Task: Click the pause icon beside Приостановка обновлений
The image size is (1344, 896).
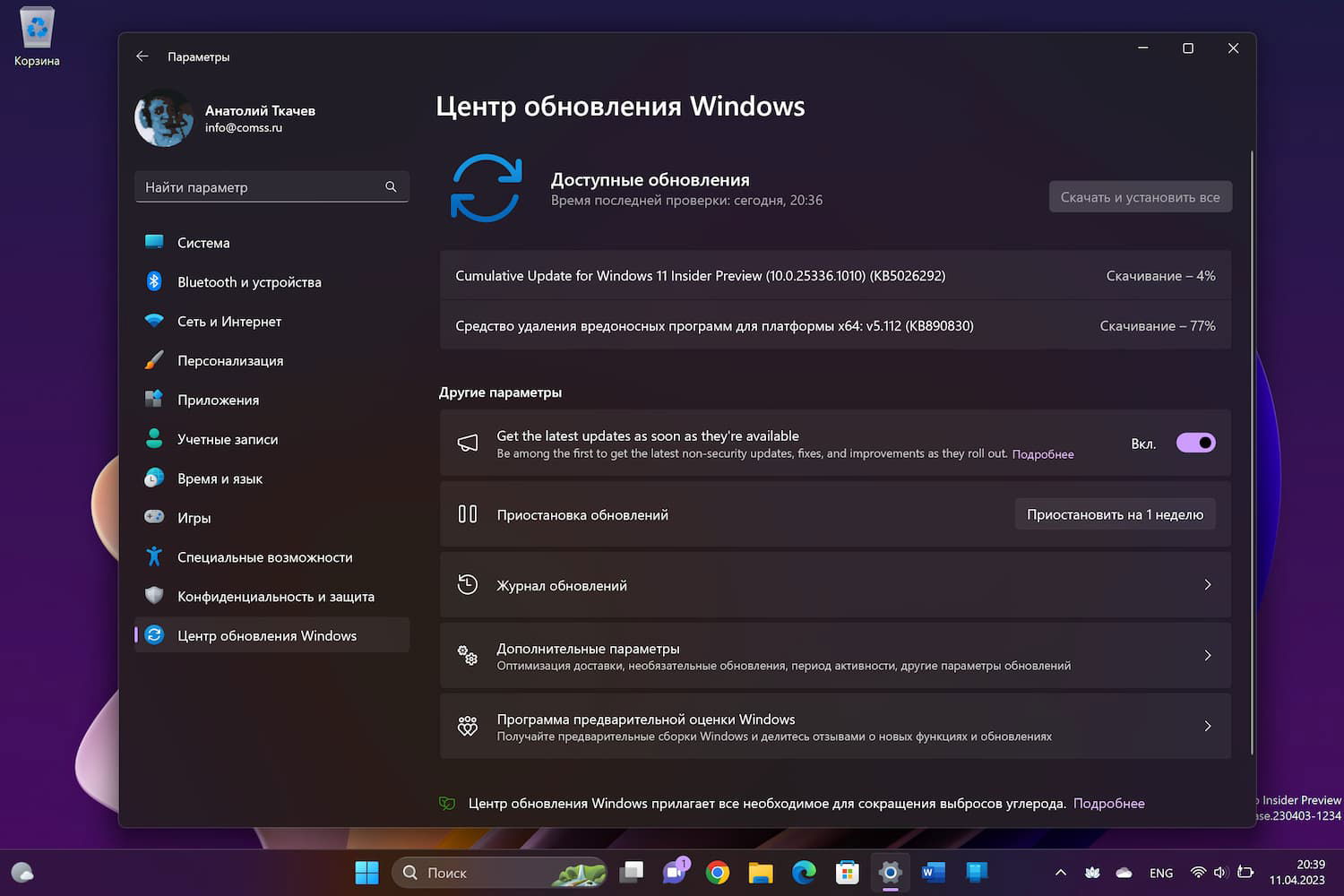Action: 468,514
